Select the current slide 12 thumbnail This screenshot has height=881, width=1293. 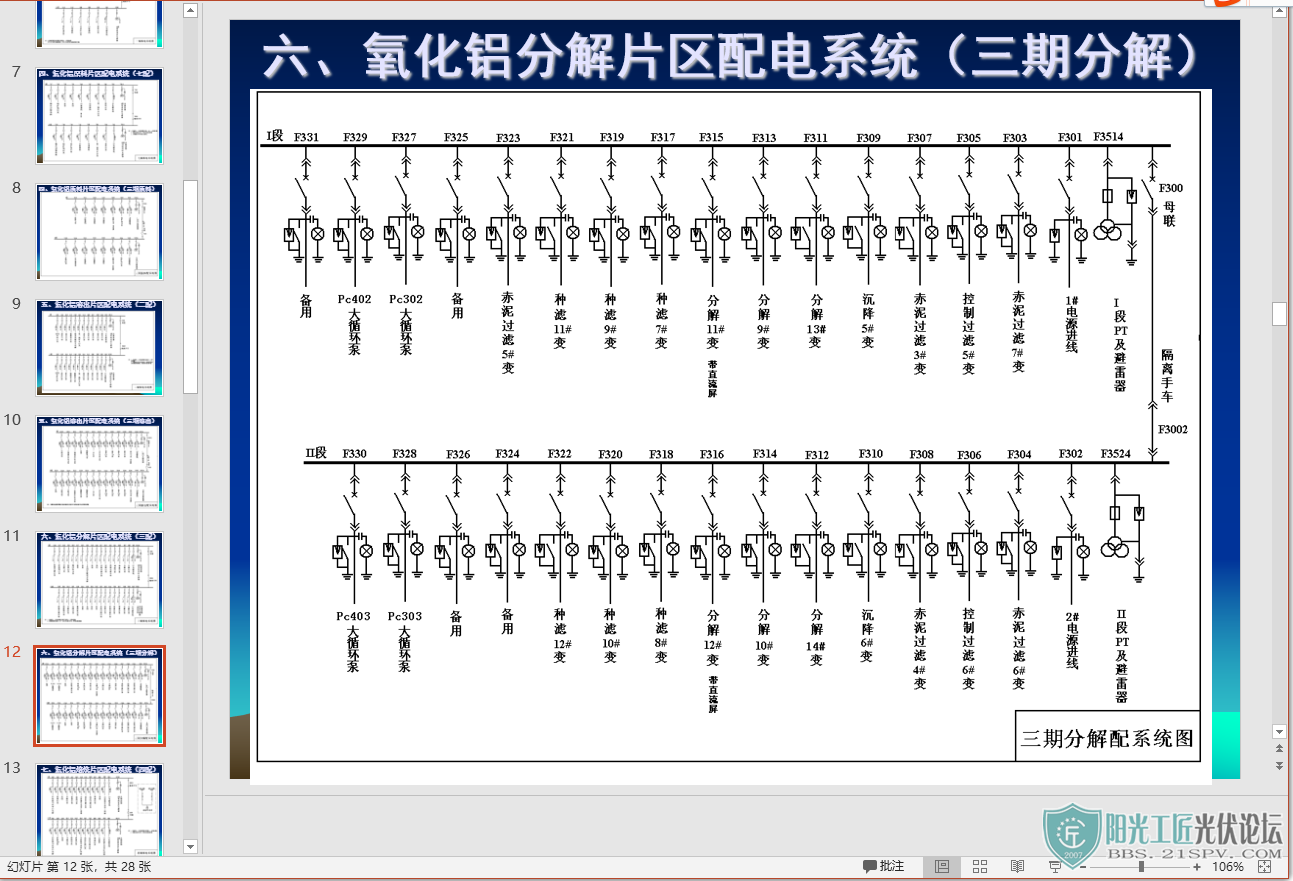(x=100, y=696)
